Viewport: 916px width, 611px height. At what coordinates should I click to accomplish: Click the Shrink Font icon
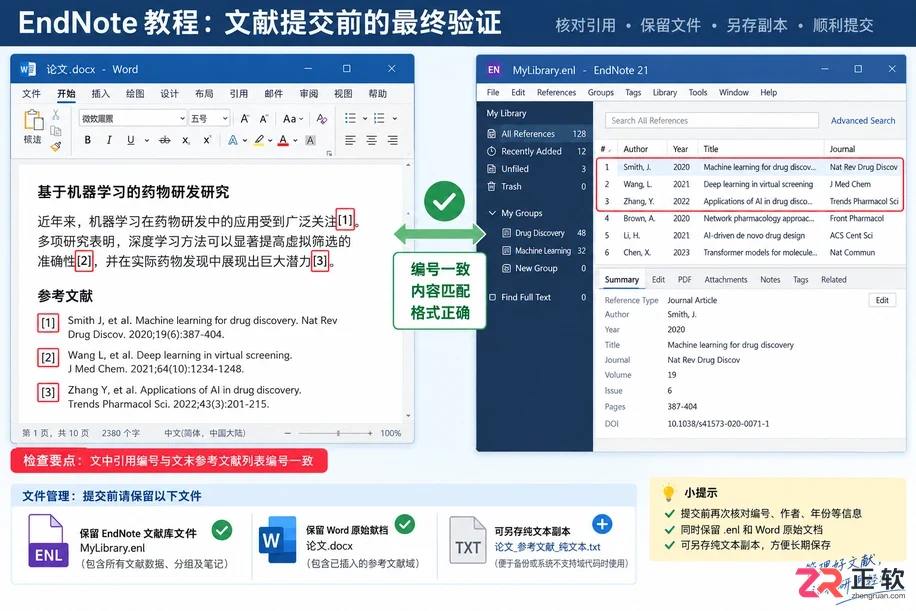coord(263,119)
